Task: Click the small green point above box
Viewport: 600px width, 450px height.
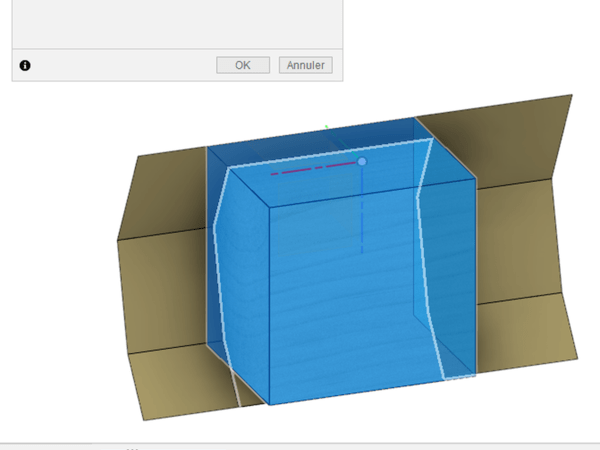Action: tap(326, 126)
